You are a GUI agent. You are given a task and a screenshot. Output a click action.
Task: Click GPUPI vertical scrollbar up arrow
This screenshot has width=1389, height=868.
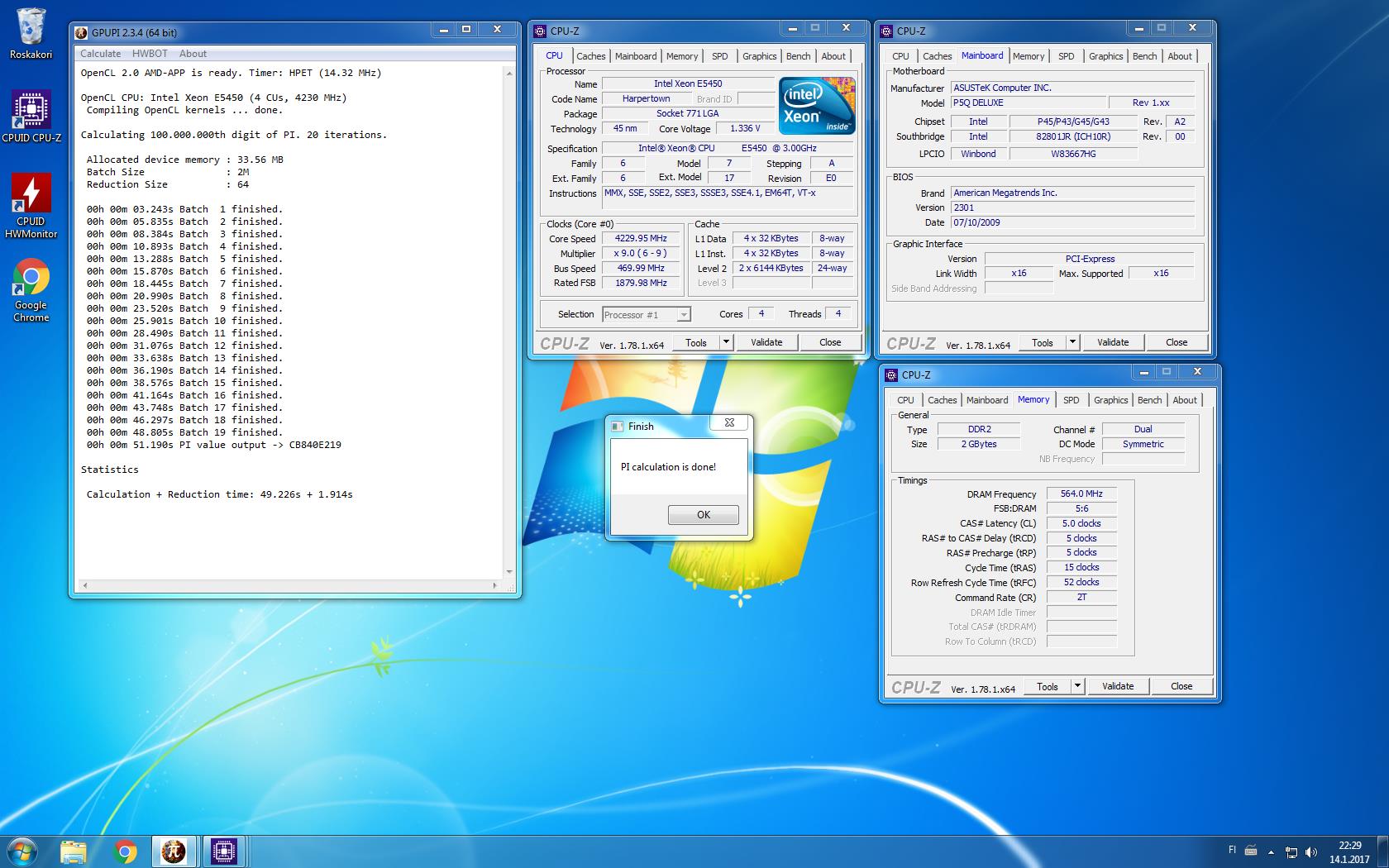pyautogui.click(x=508, y=74)
